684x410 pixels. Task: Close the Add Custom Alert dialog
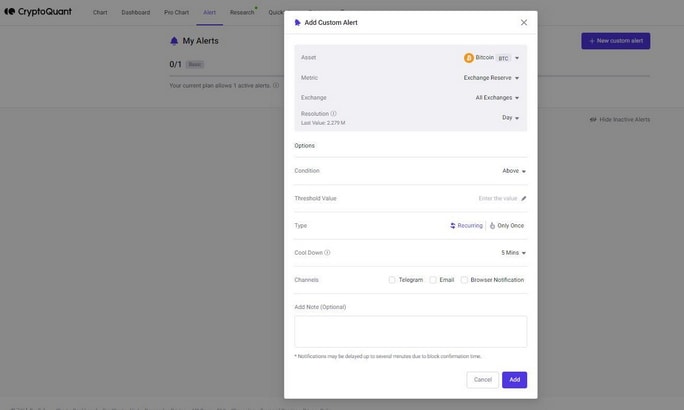(524, 22)
